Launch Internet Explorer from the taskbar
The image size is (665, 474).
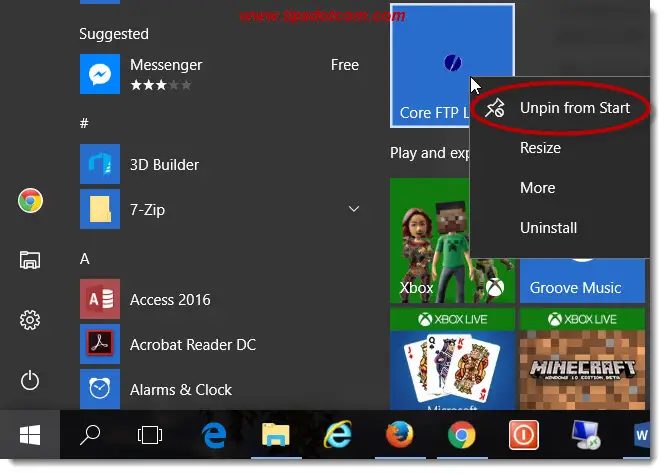point(338,435)
